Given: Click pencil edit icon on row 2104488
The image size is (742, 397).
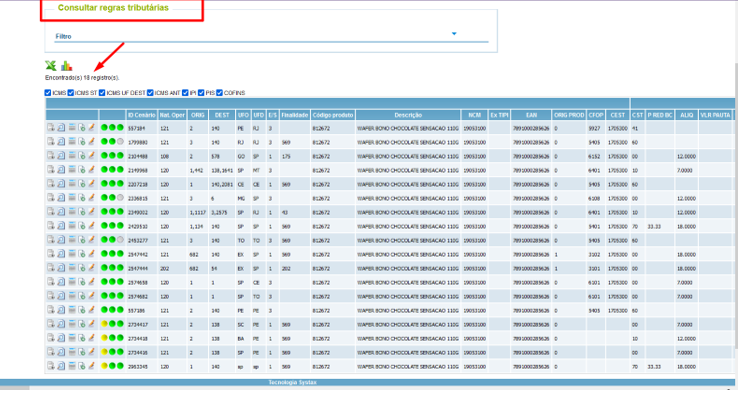Looking at the screenshot, I should (92, 156).
